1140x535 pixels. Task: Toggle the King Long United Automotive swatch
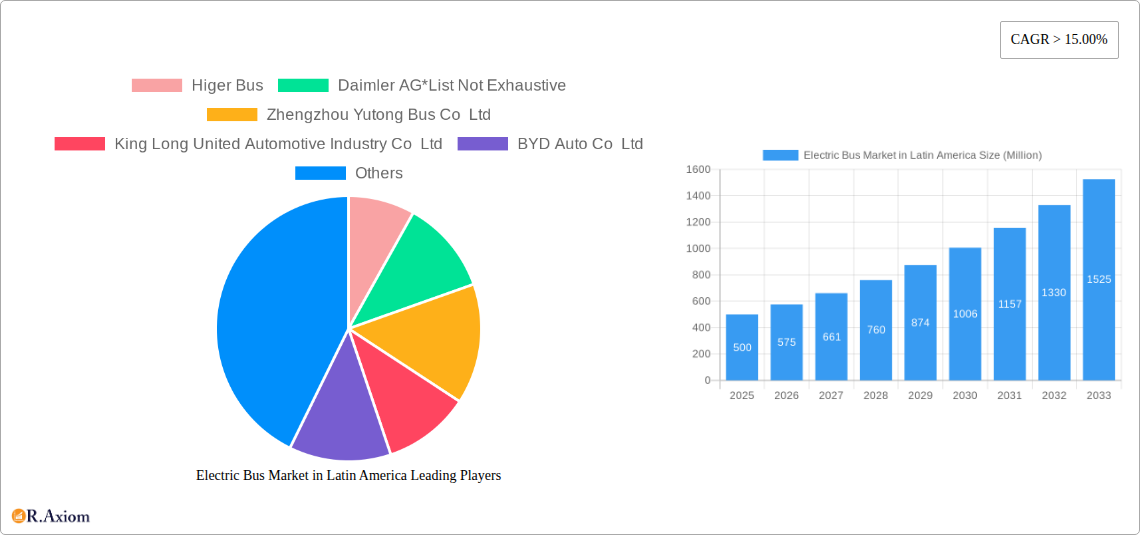(x=80, y=144)
